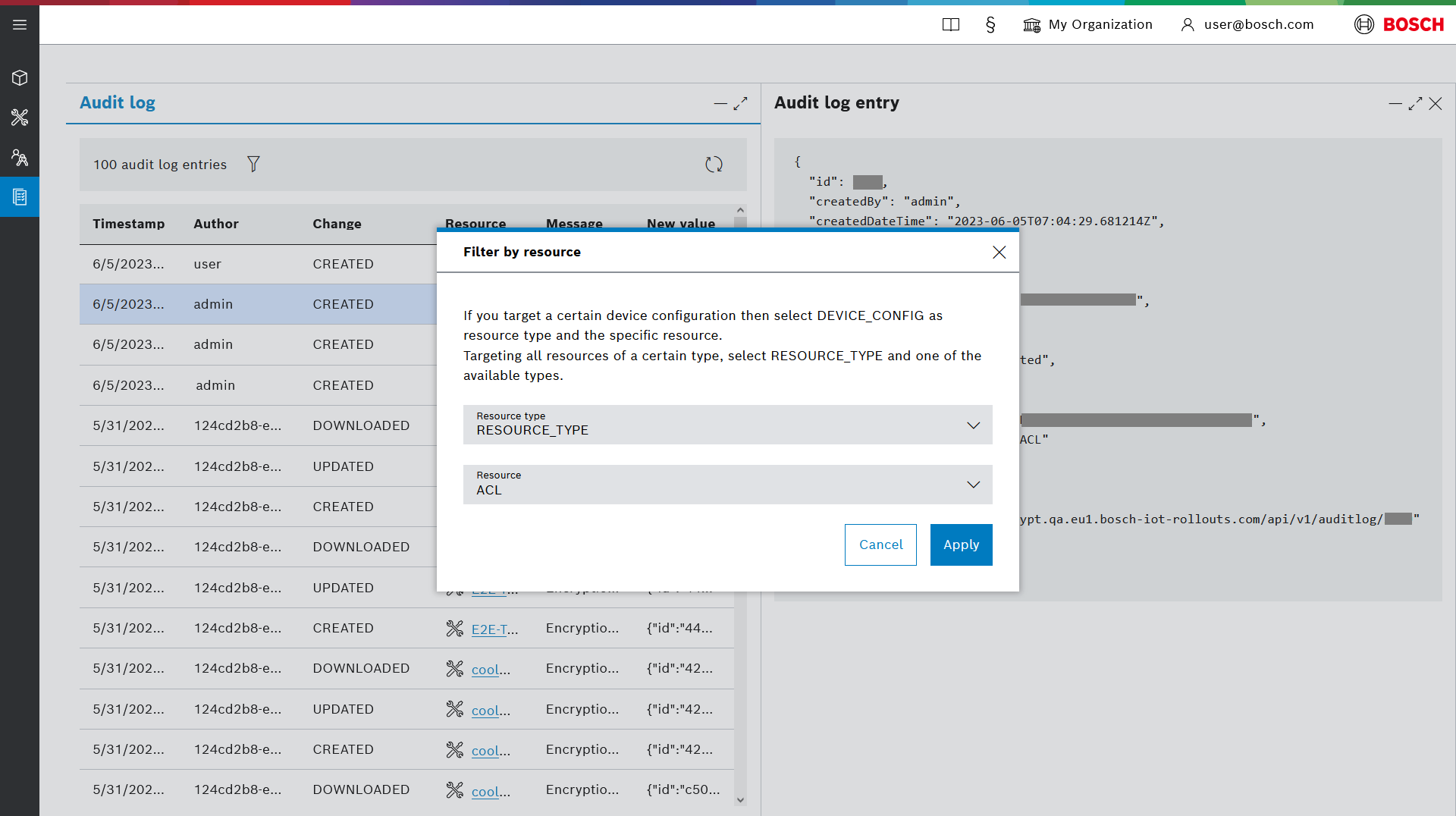This screenshot has height=816, width=1456.
Task: Open the legal section sign icon
Action: click(x=990, y=25)
